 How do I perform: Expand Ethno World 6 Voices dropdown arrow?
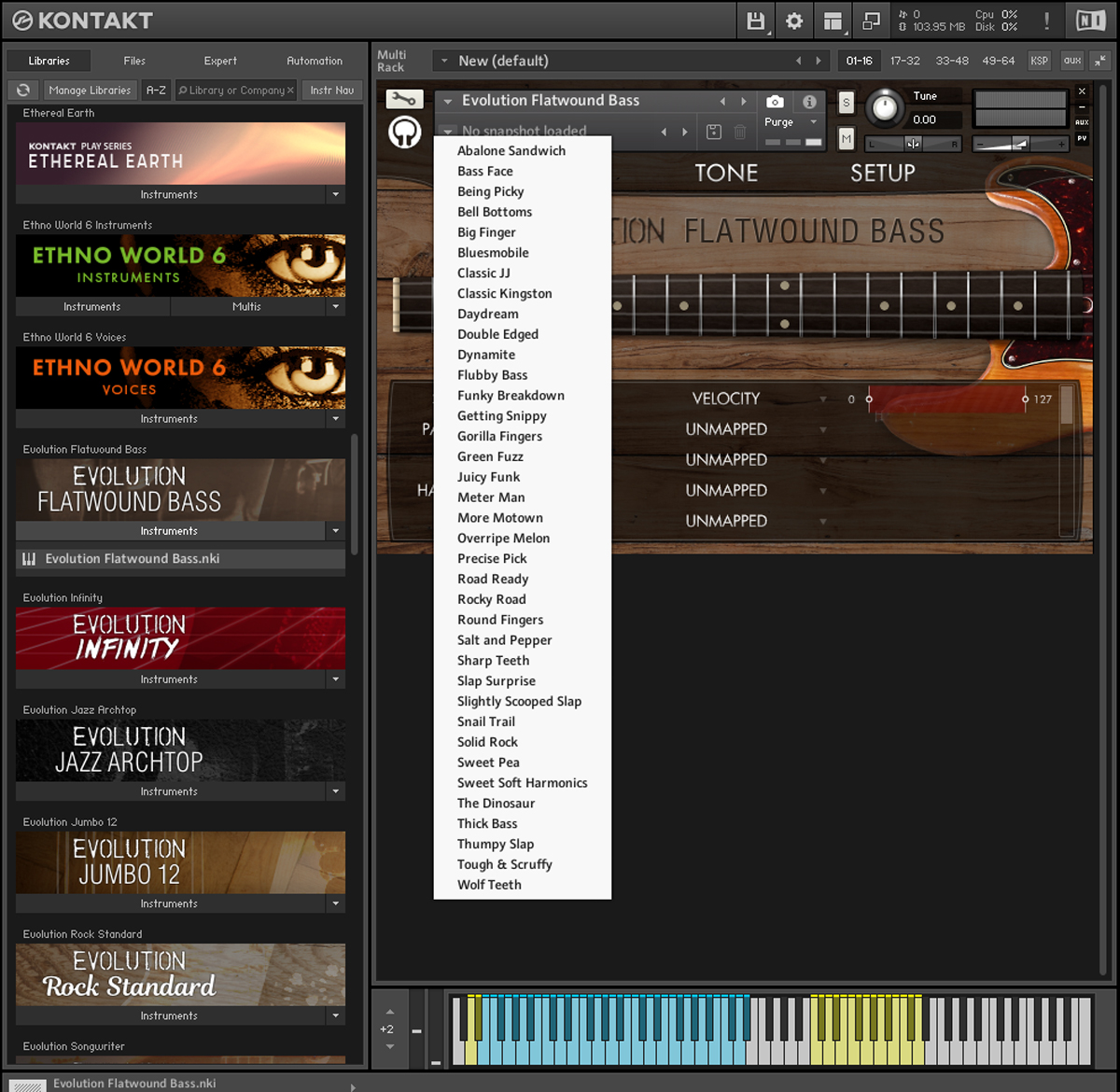[336, 419]
